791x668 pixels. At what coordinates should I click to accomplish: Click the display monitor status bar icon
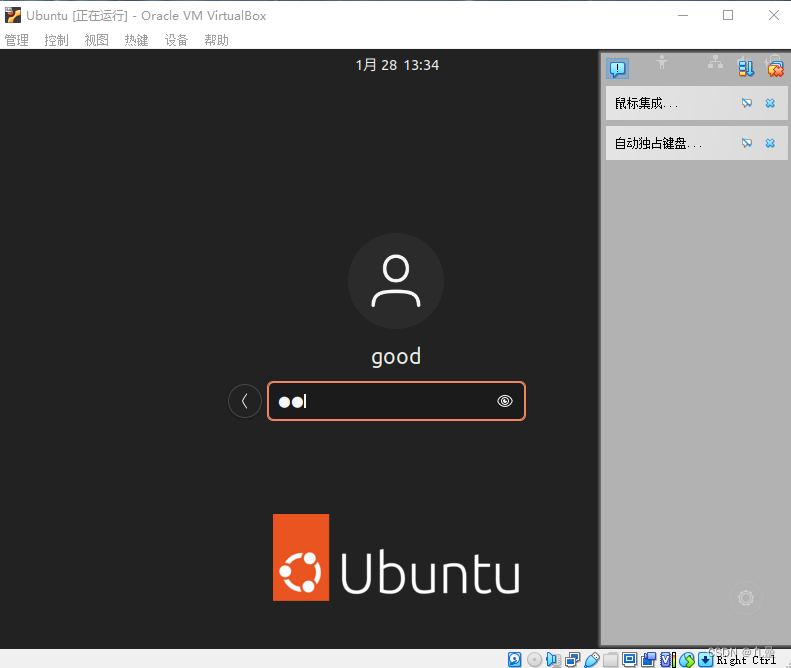630,659
